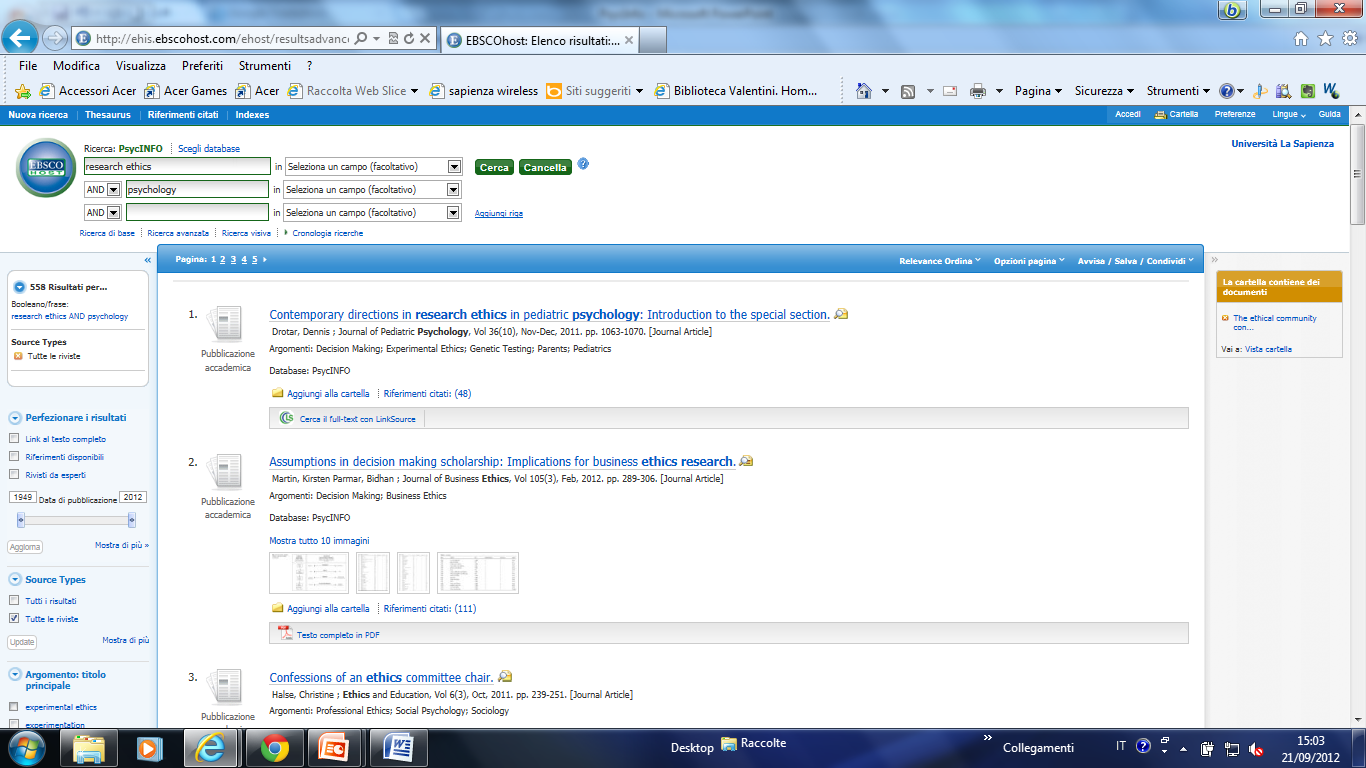Click the LinkSource icon in result 1
1366x768 pixels.
click(286, 418)
